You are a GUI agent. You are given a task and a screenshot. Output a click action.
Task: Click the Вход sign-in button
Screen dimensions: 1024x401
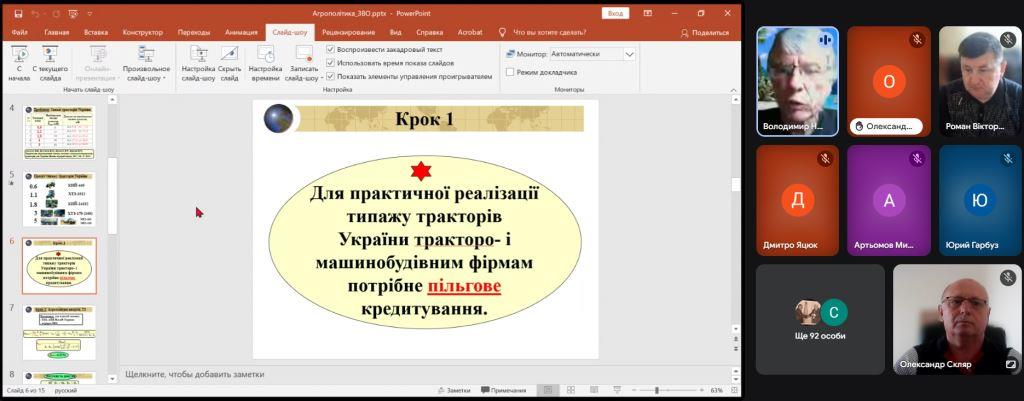(x=615, y=13)
